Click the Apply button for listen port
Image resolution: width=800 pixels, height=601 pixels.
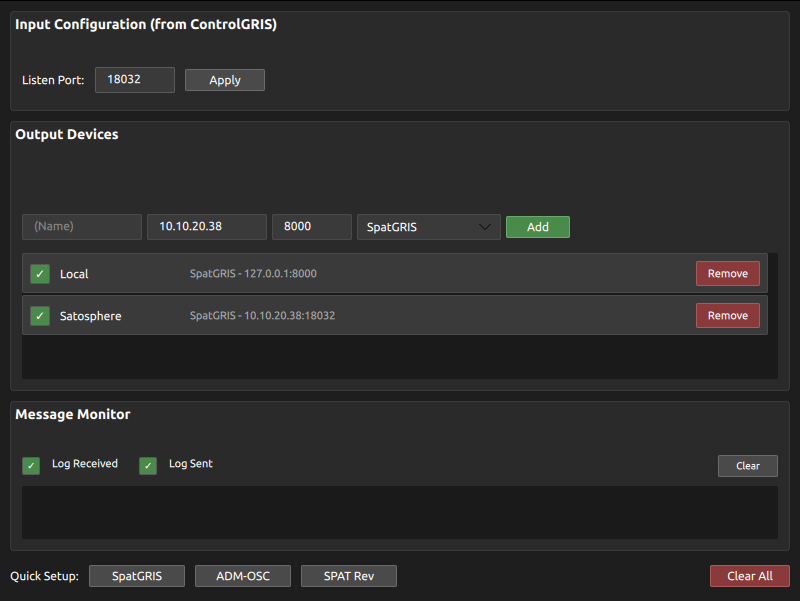click(225, 80)
